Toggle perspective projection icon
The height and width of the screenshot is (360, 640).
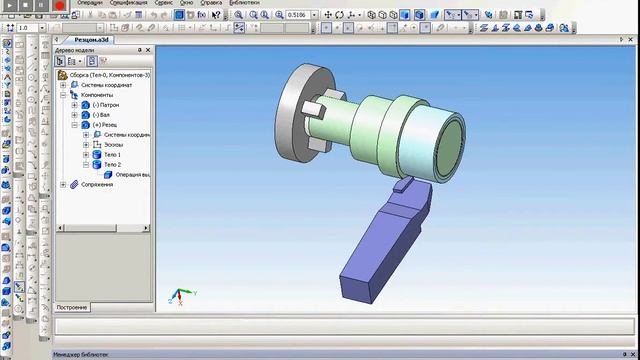click(434, 15)
